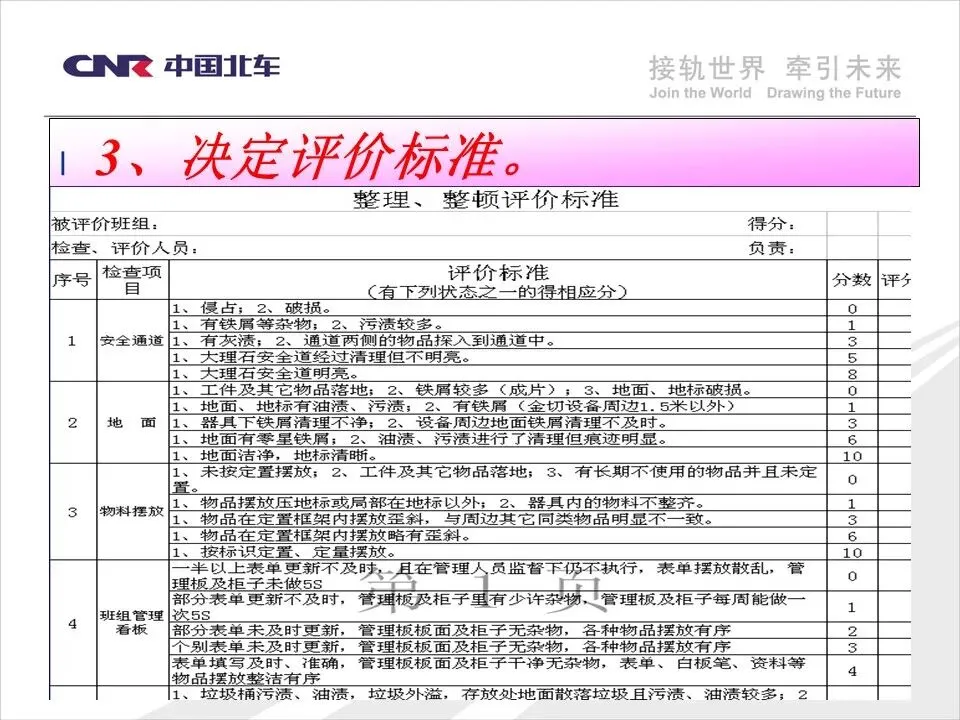The image size is (960, 720).
Task: Click the row 地面有零星铁屑
Action: (498, 439)
